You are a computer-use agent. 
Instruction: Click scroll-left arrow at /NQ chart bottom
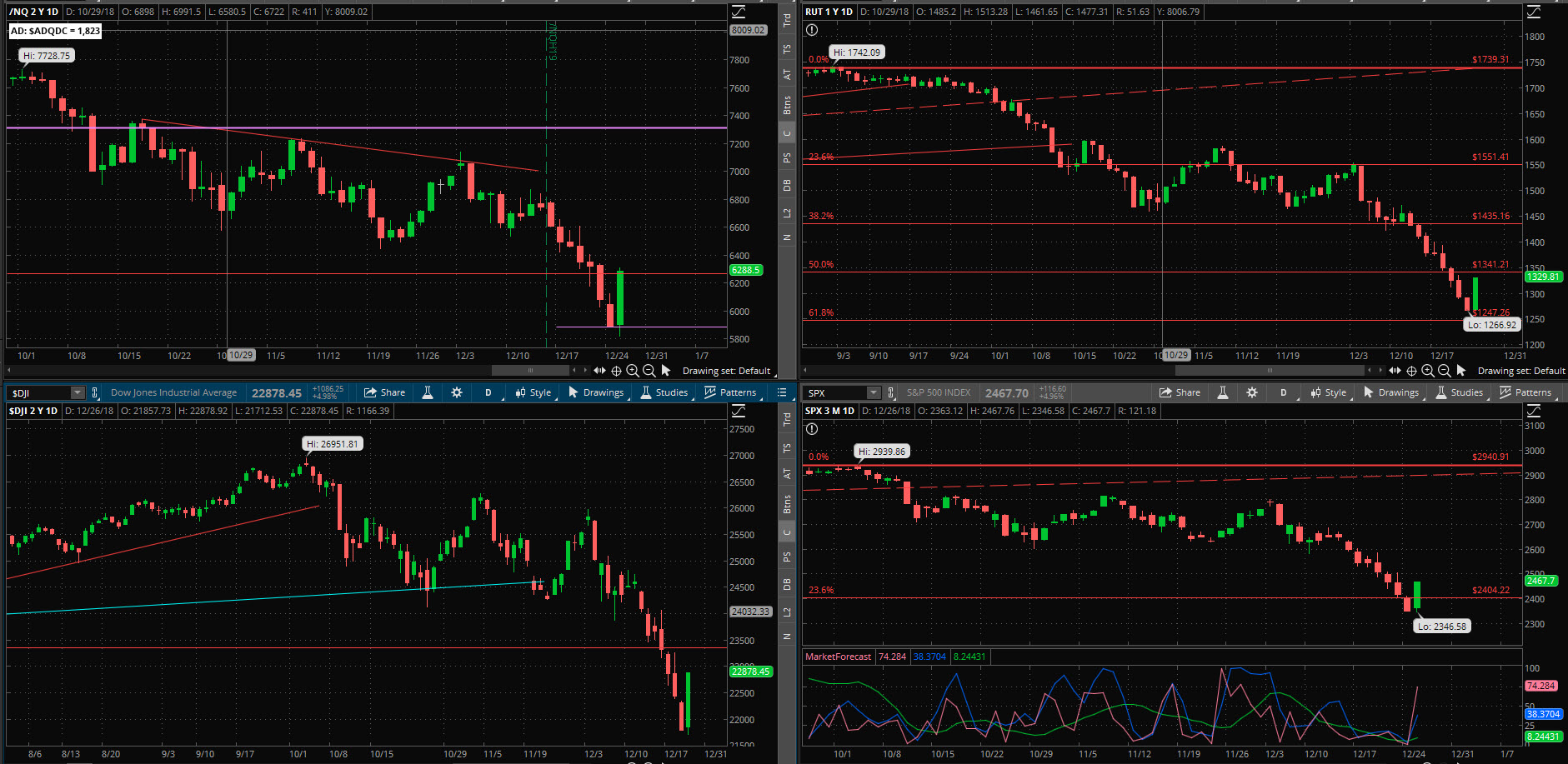(9, 371)
